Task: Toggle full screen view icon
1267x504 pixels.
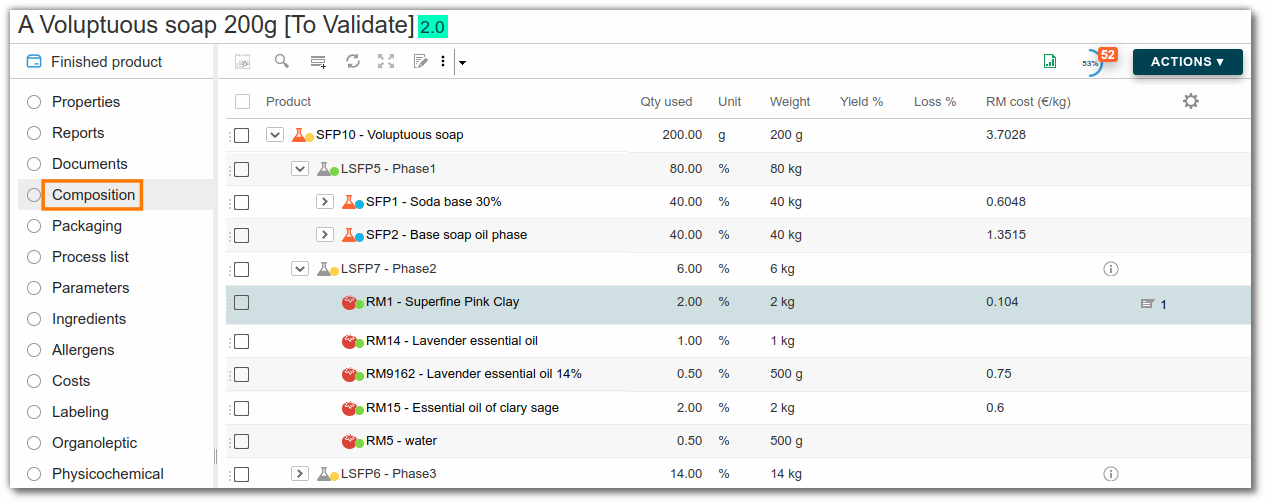Action: point(386,61)
